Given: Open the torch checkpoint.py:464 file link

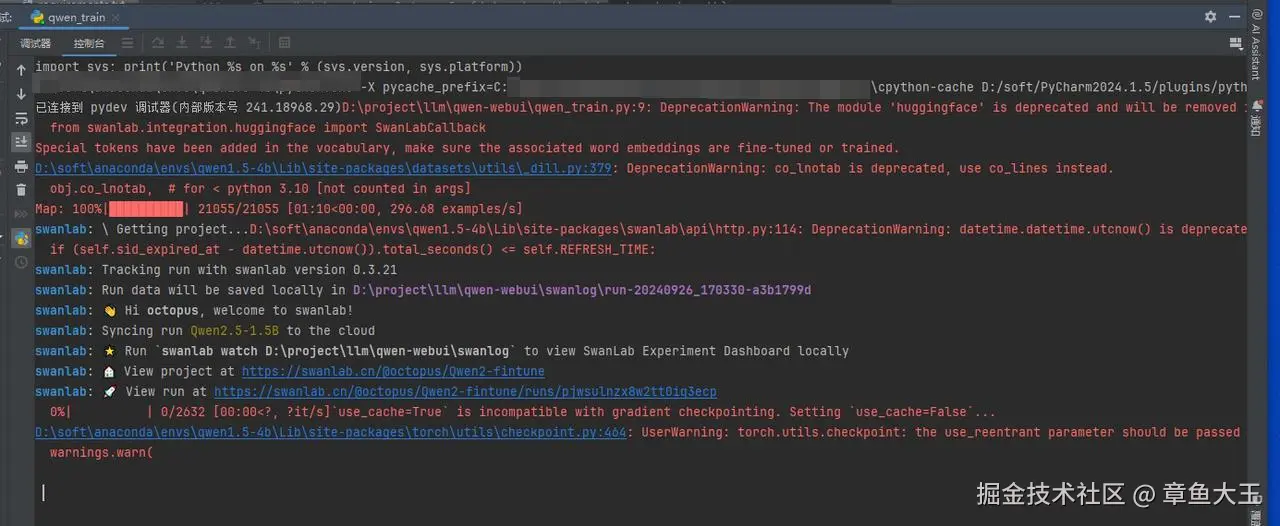Looking at the screenshot, I should click(x=331, y=432).
